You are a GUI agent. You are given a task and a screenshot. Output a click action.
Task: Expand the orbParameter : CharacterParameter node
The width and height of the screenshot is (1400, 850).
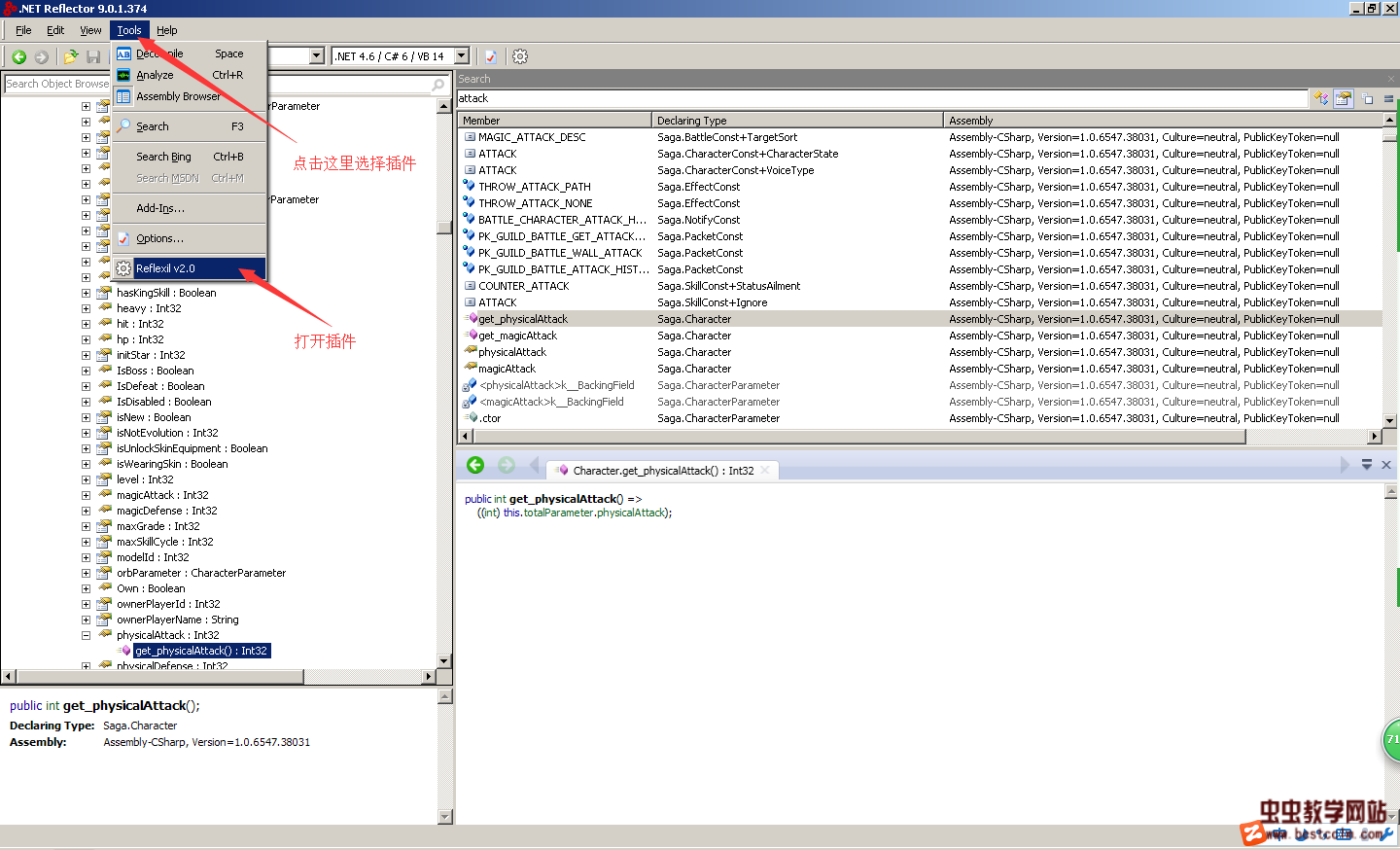[86, 573]
